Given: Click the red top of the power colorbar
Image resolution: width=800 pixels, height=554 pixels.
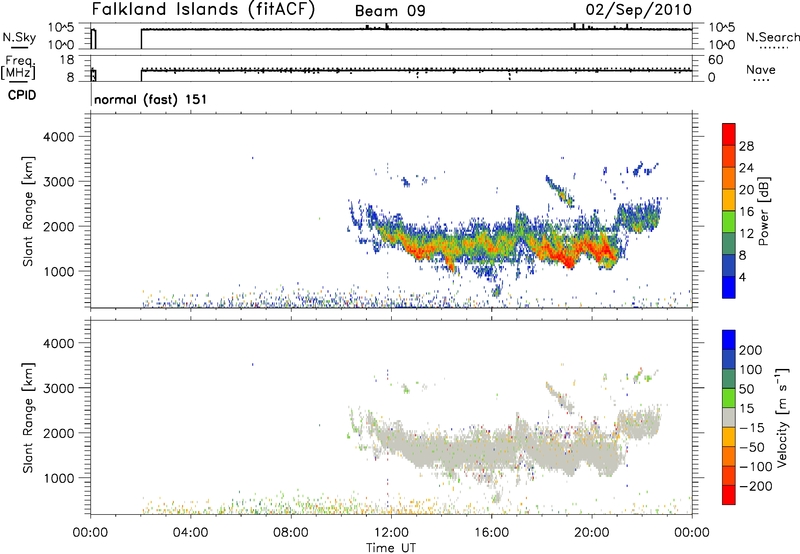Looking at the screenshot, I should coord(729,134).
